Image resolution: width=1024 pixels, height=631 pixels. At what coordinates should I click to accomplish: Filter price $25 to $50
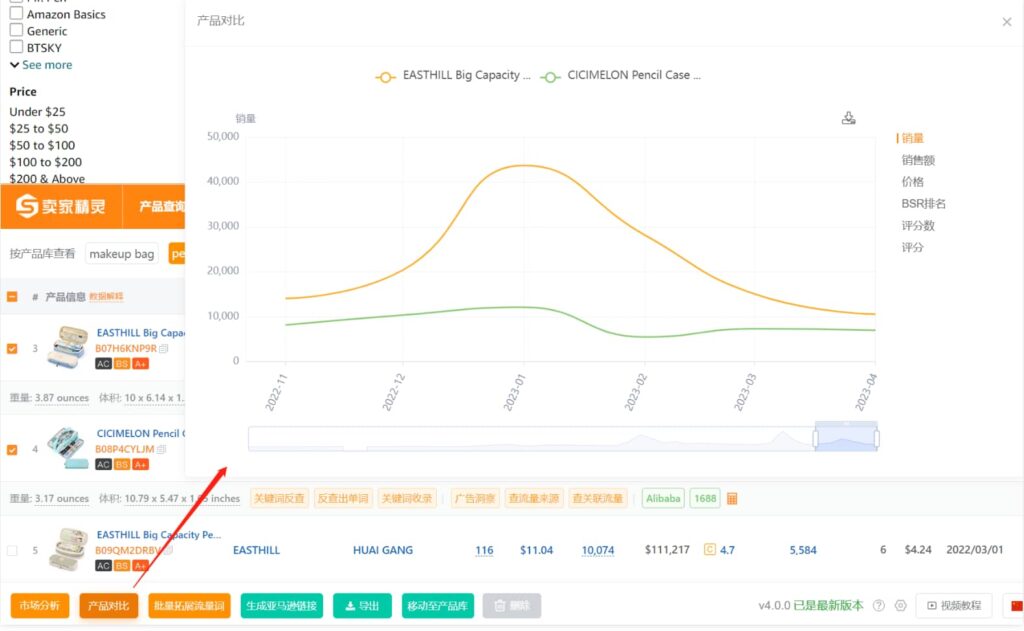(39, 129)
